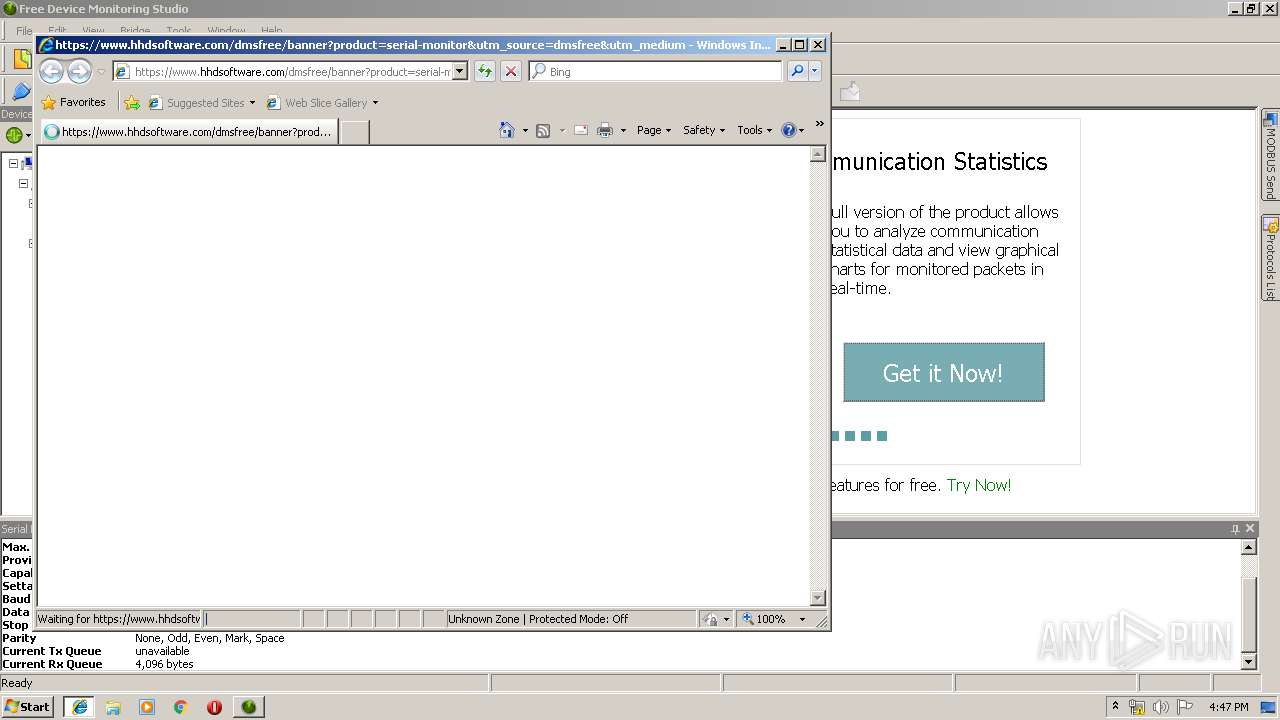1280x720 pixels.
Task: Click the green device icon in Studio sidebar
Action: [x=13, y=134]
